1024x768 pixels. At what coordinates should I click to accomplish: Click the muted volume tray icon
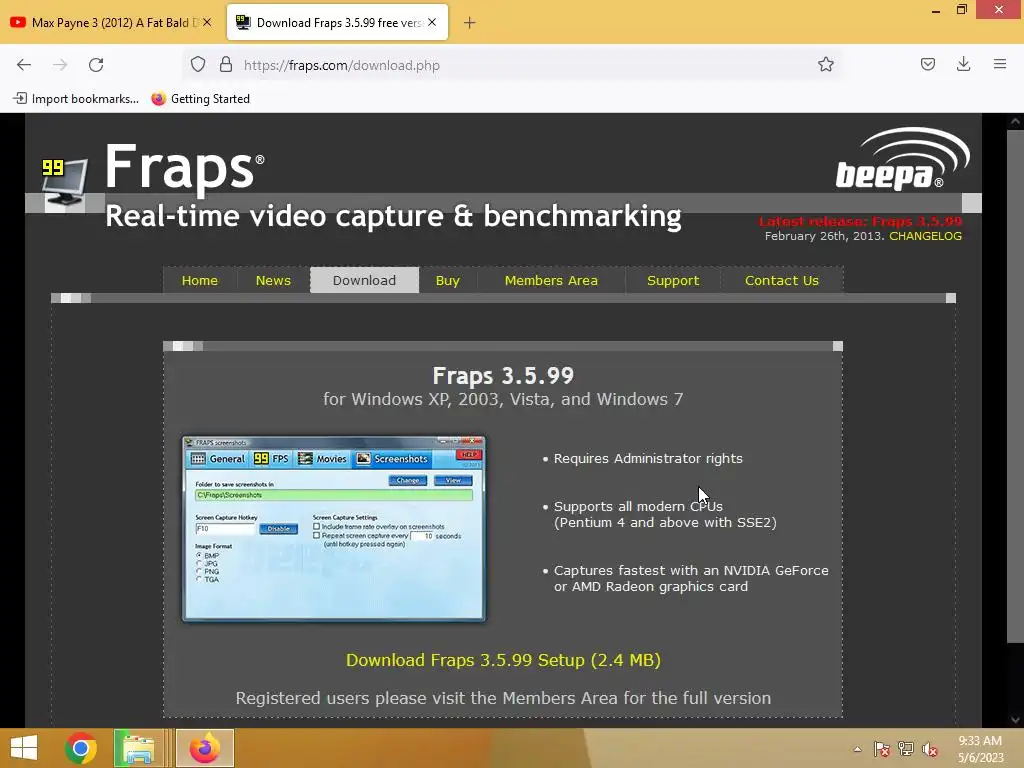pos(930,749)
